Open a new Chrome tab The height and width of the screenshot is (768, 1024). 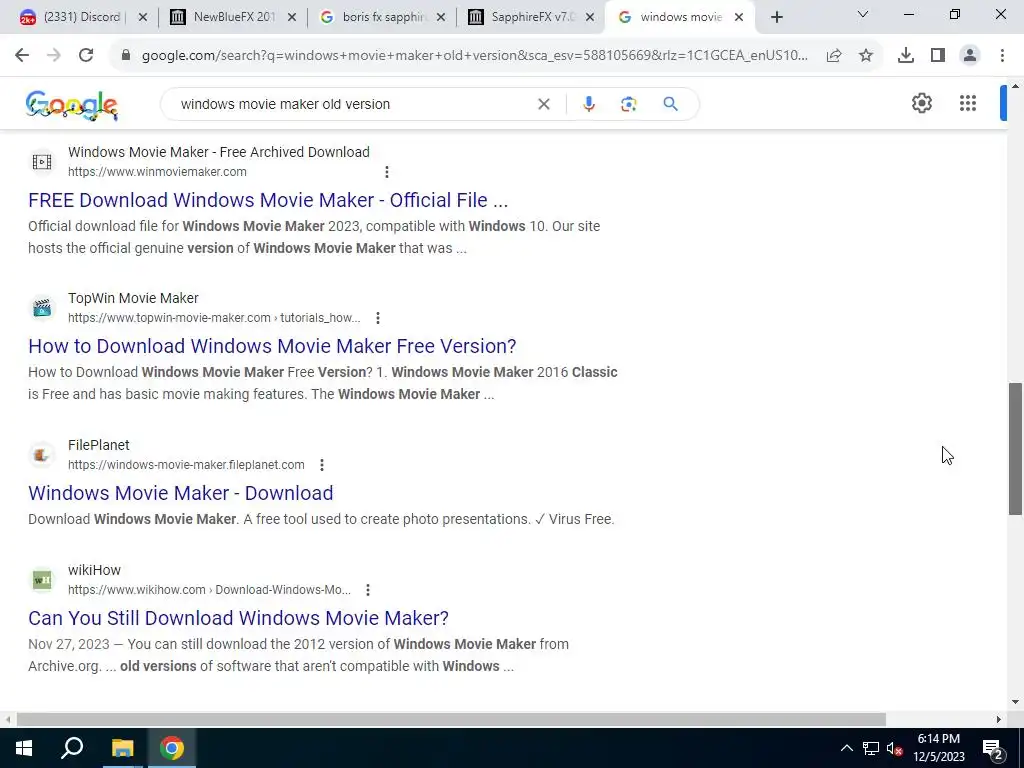click(776, 18)
